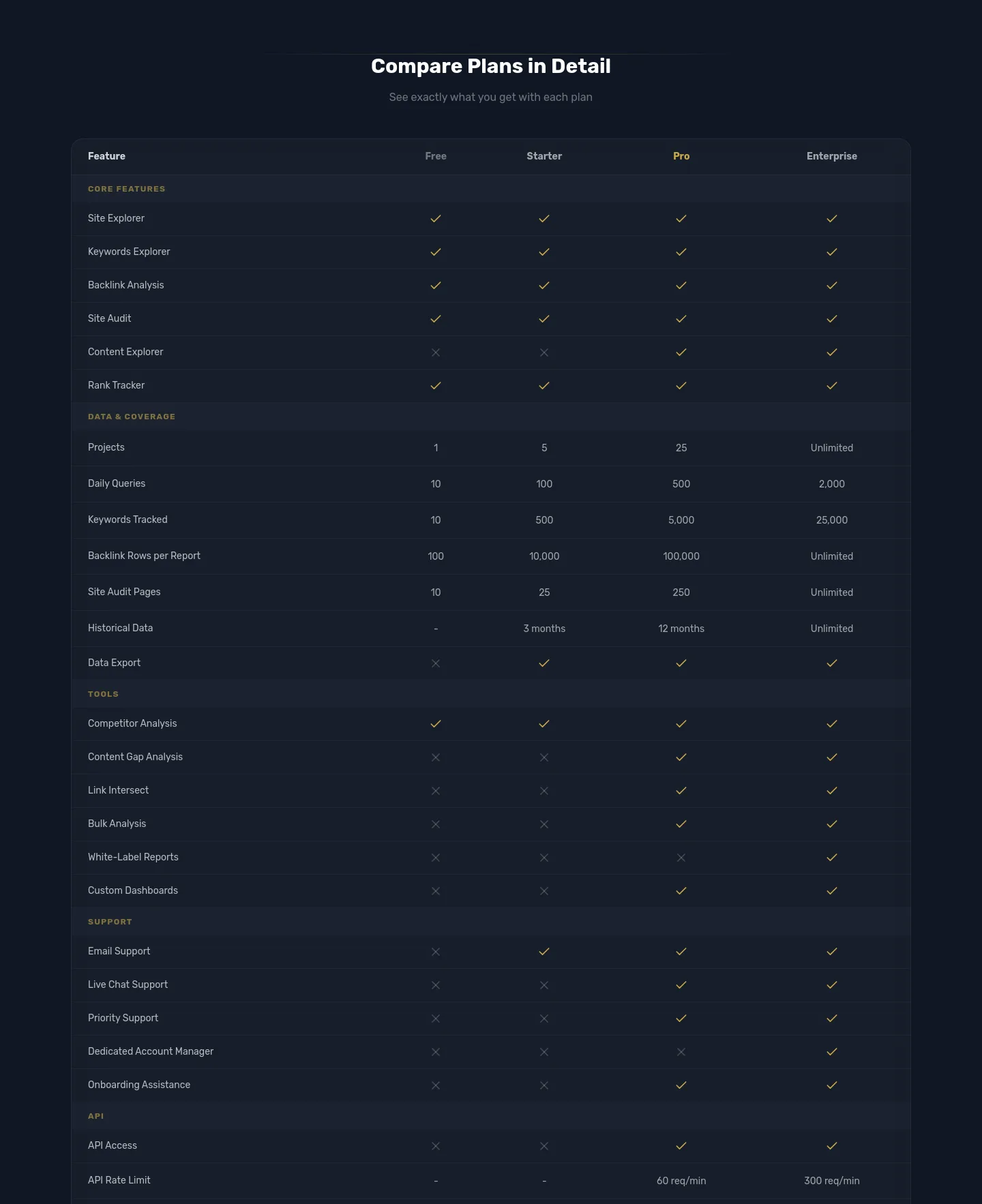Select the Free column header
The width and height of the screenshot is (982, 1204).
click(x=436, y=156)
